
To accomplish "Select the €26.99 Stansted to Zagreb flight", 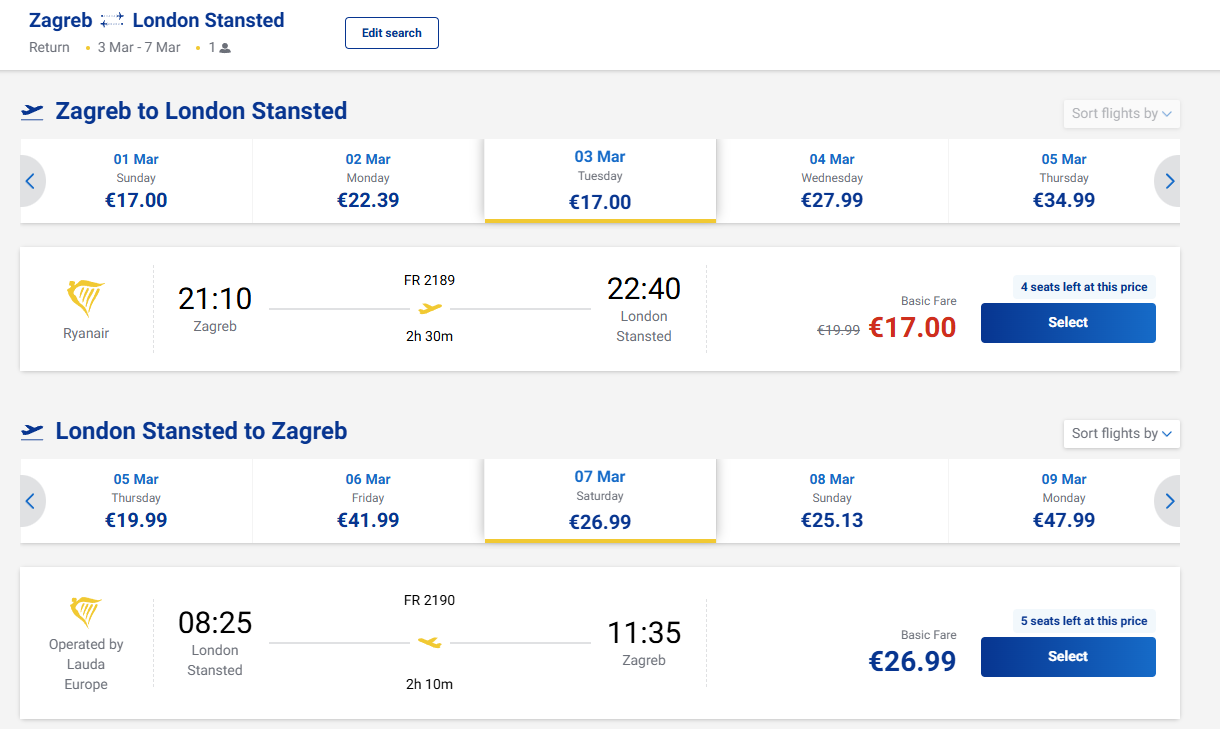I will (1068, 657).
